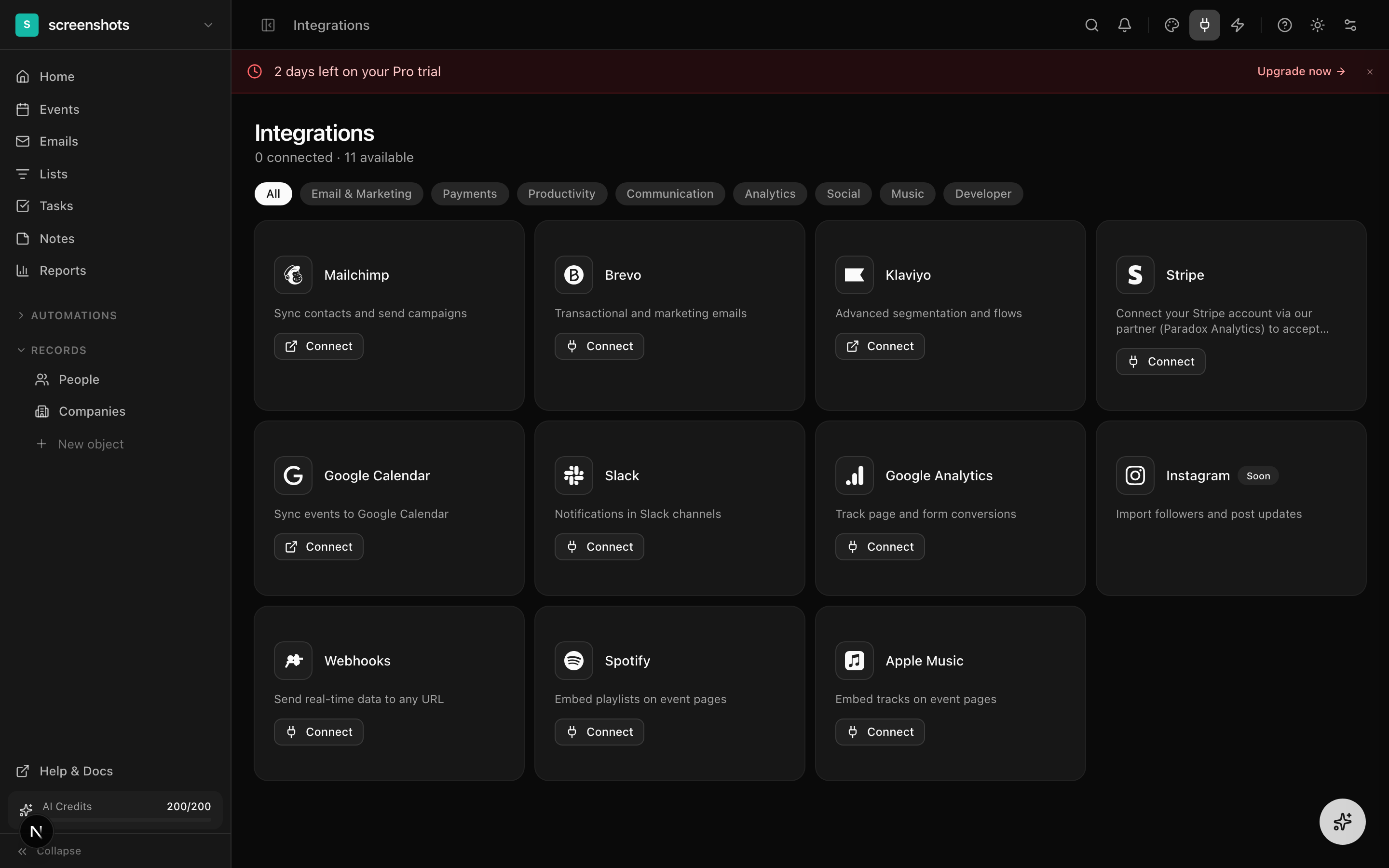Connect Slack integration
The height and width of the screenshot is (868, 1389).
(x=599, y=546)
